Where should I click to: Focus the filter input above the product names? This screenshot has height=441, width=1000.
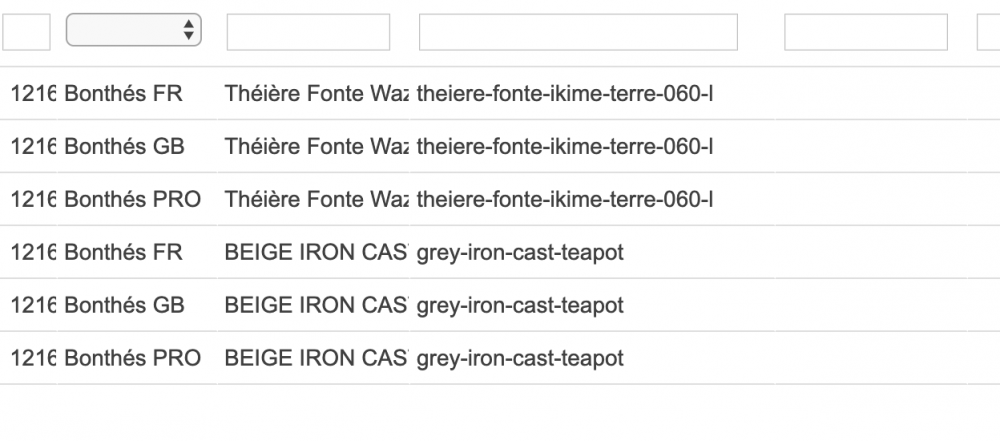point(308,32)
